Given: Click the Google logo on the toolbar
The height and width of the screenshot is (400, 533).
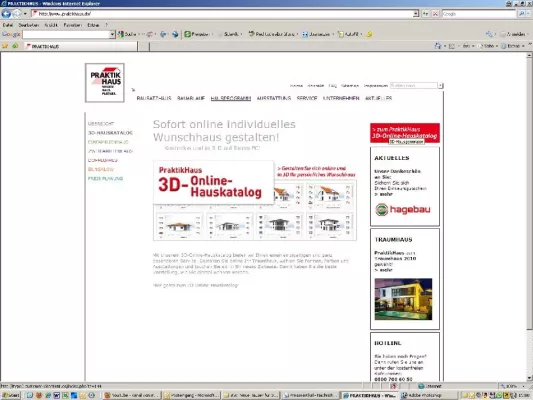Looking at the screenshot, I should pos(11,34).
